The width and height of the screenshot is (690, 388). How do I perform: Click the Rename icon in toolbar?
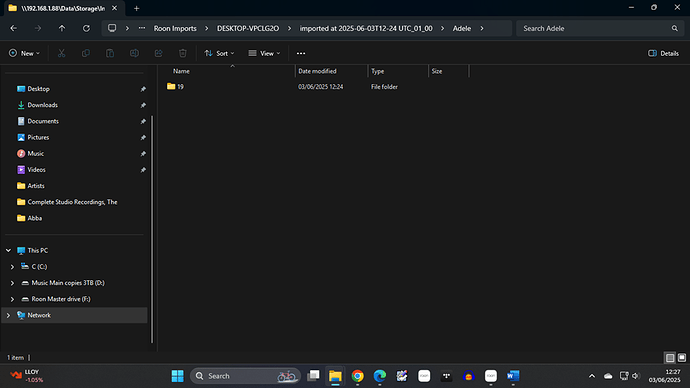(134, 53)
